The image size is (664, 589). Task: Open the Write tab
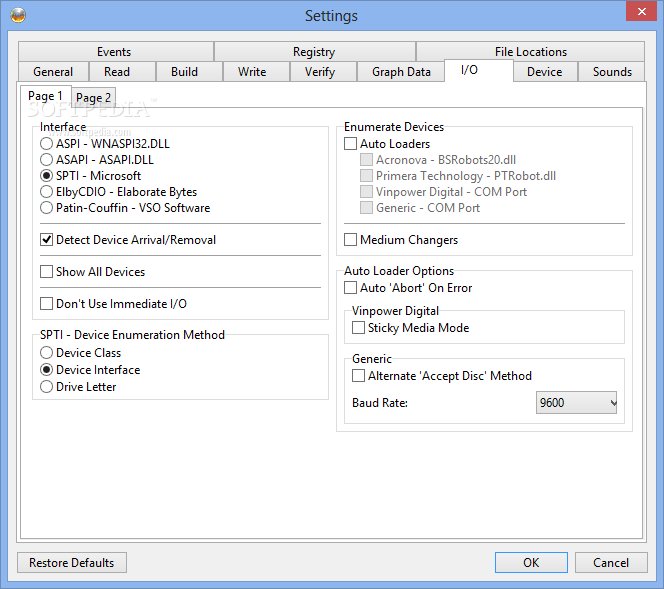pyautogui.click(x=256, y=72)
